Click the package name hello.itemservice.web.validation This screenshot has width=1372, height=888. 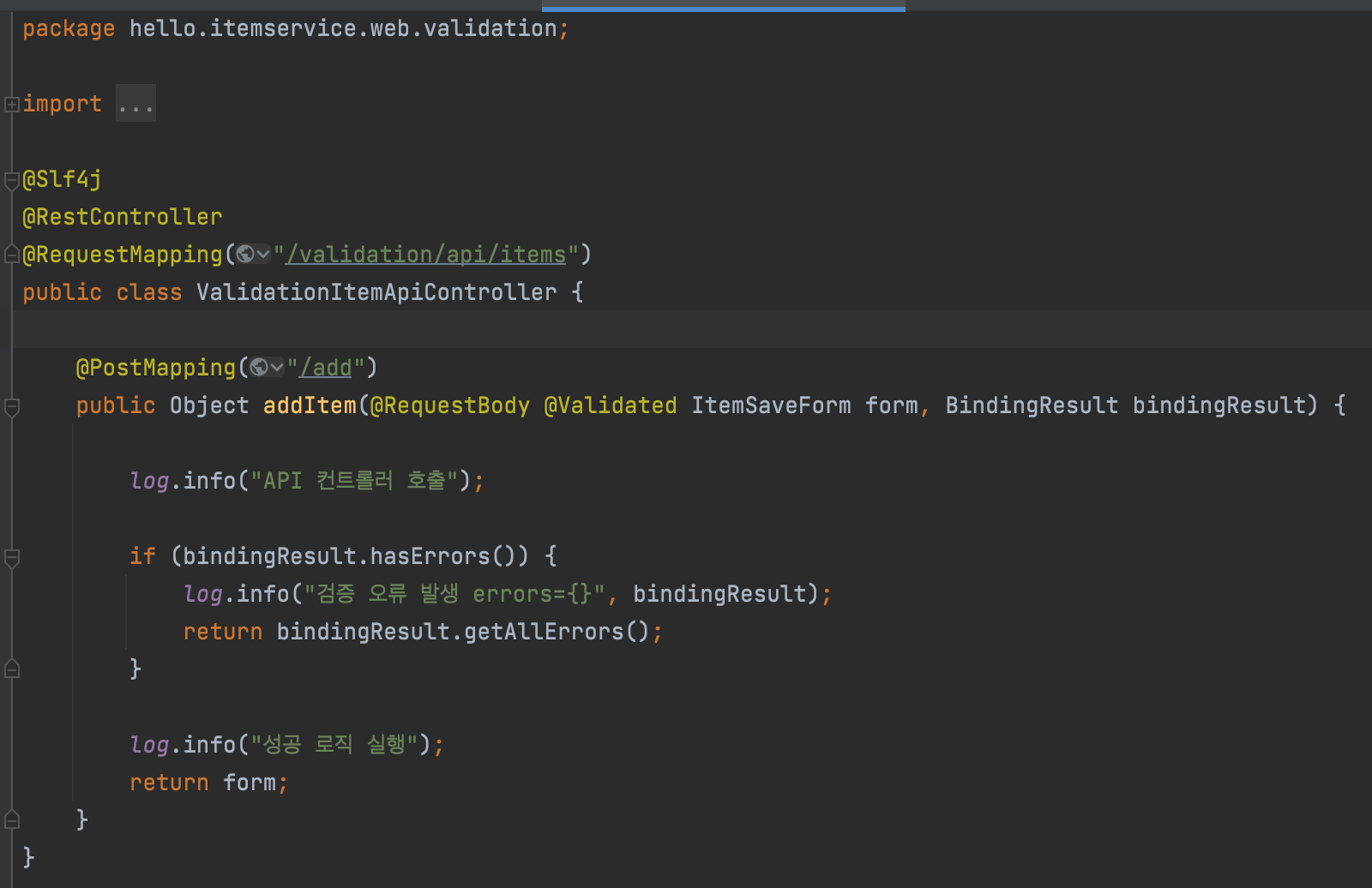[343, 28]
